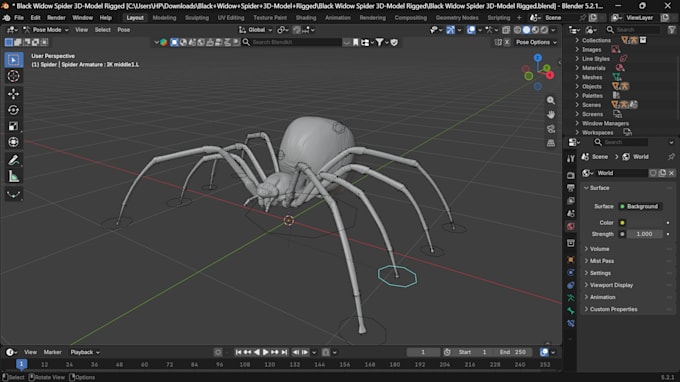Viewport: 680px width, 382px height.
Task: Open the Render menu
Action: point(56,18)
